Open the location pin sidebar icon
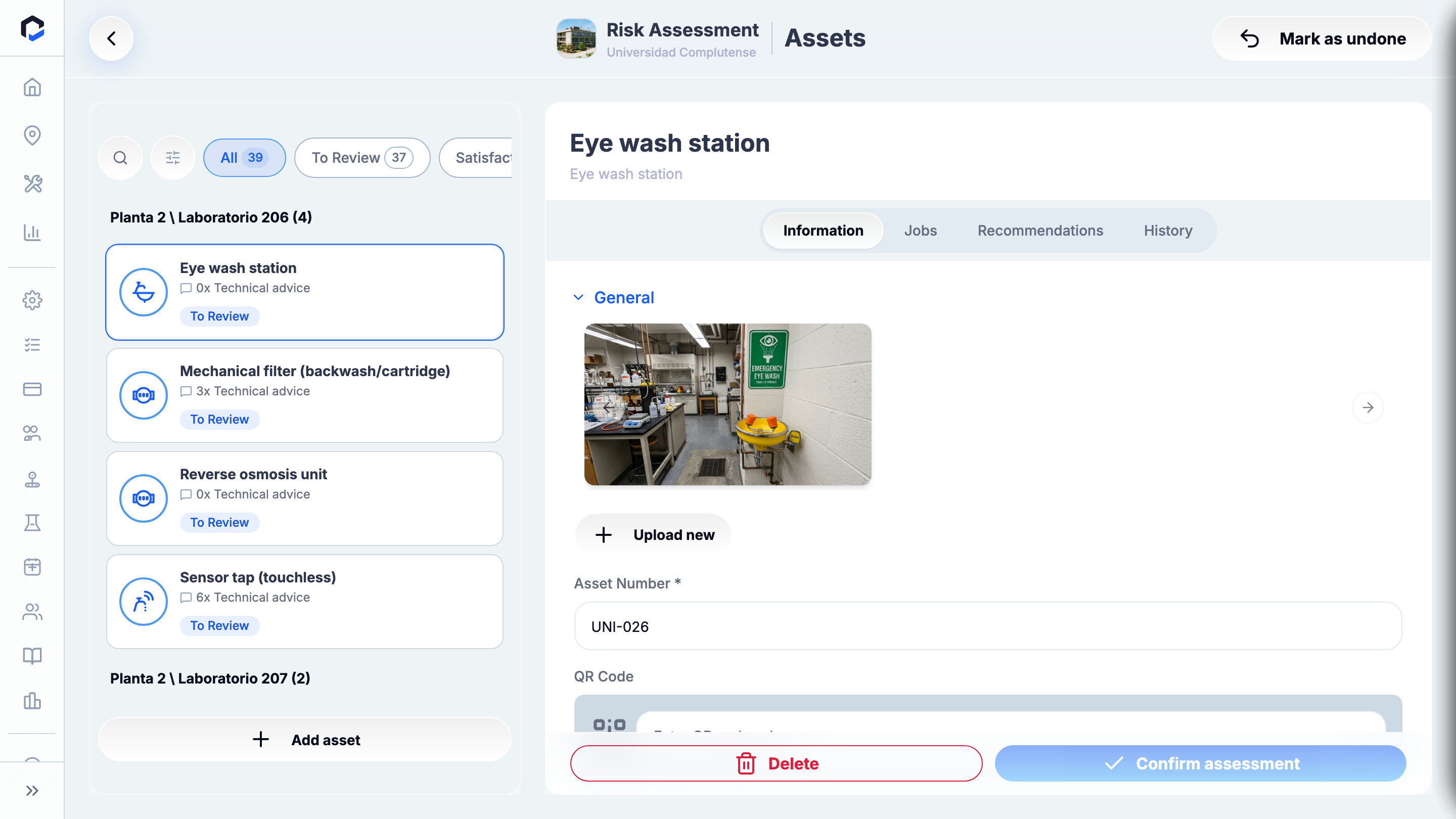Image resolution: width=1456 pixels, height=819 pixels. click(x=32, y=135)
